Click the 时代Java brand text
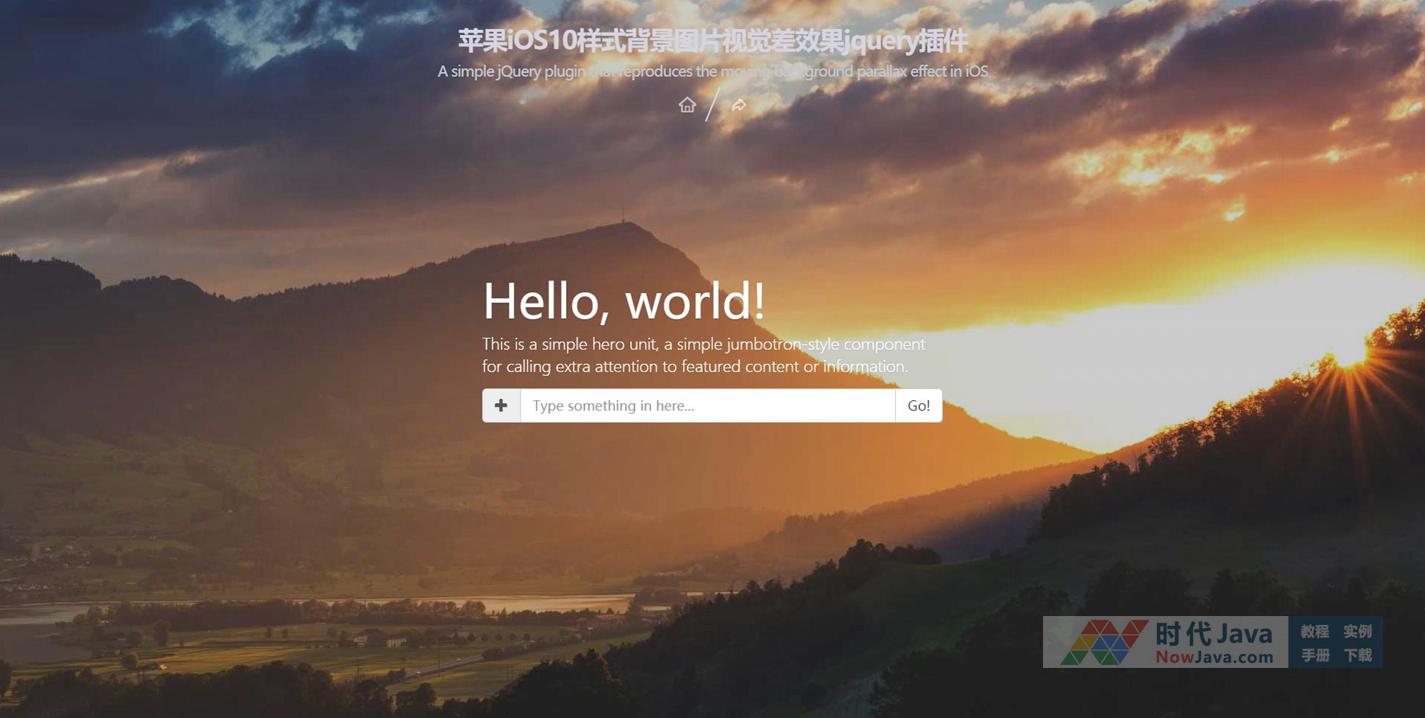Image resolution: width=1425 pixels, height=718 pixels. pos(1213,634)
